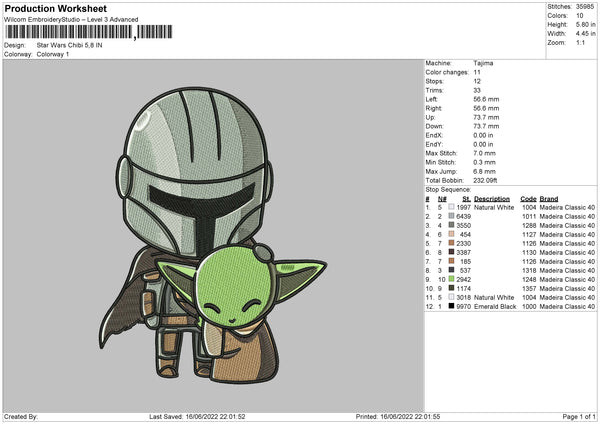Select the Trims value 33
600x424 pixels.
(x=477, y=90)
